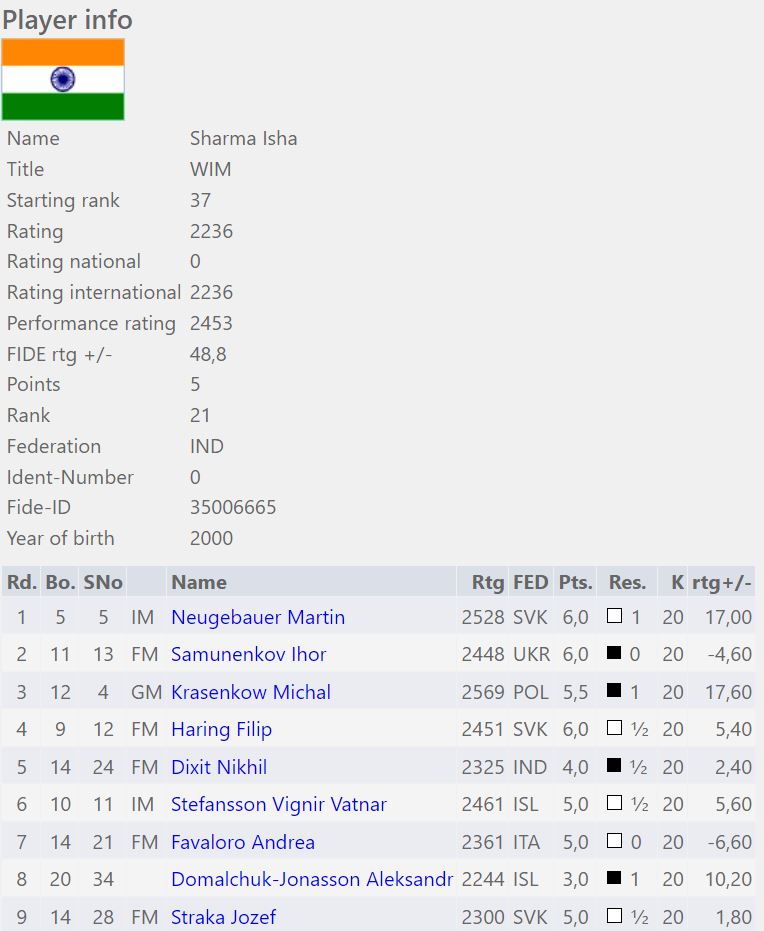Click white piece icon in round 4

click(x=614, y=729)
